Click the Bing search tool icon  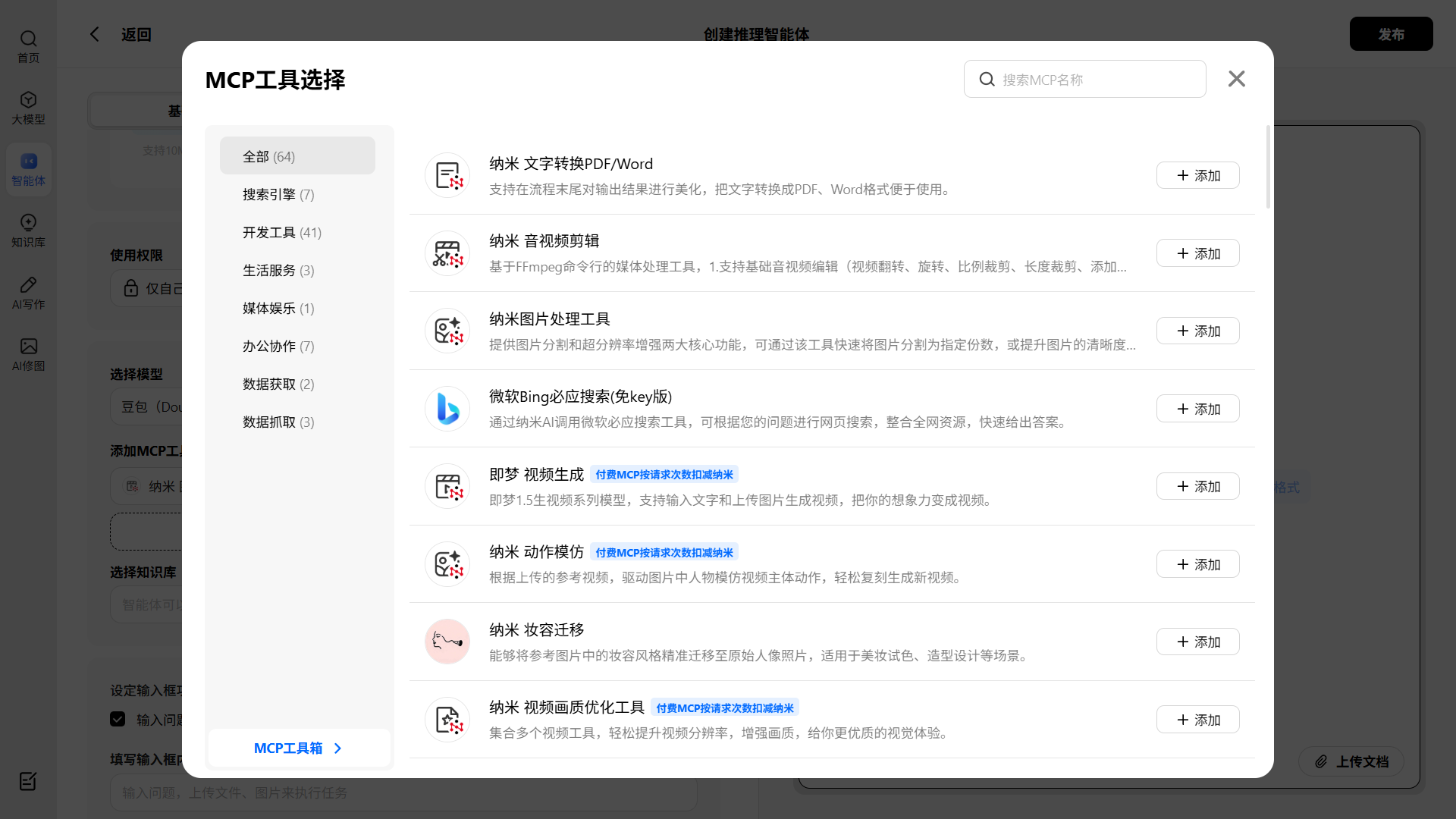tap(447, 409)
